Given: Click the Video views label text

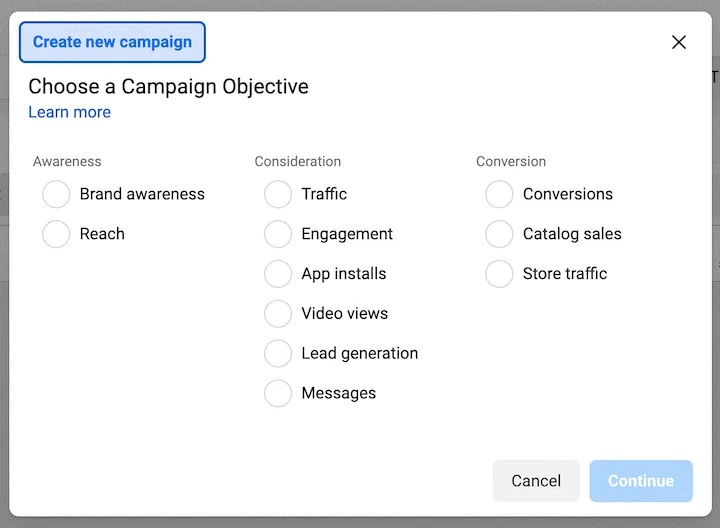Looking at the screenshot, I should [x=345, y=313].
